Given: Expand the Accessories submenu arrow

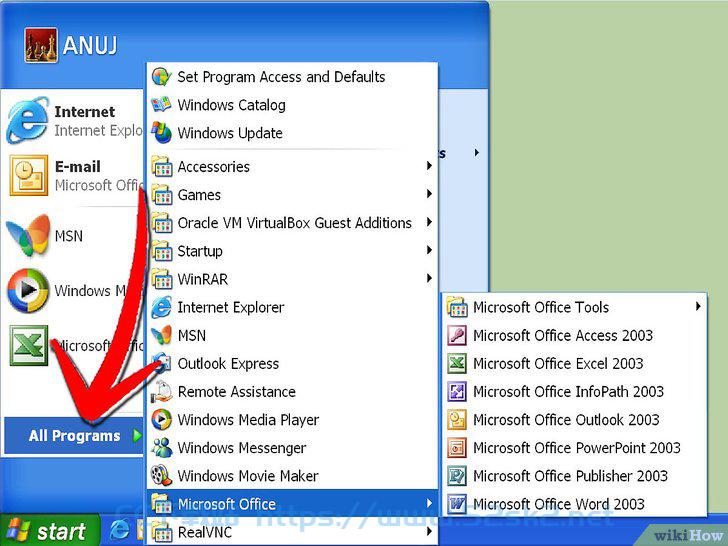Looking at the screenshot, I should tap(429, 166).
